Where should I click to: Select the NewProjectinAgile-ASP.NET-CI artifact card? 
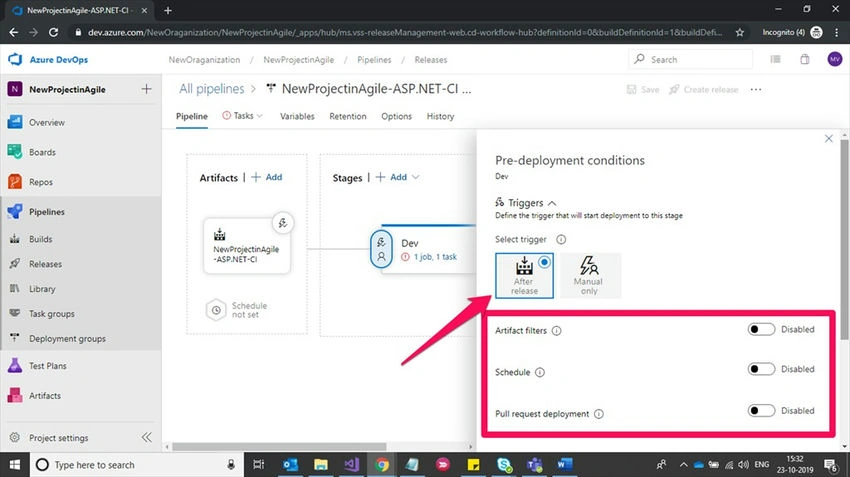click(x=247, y=247)
